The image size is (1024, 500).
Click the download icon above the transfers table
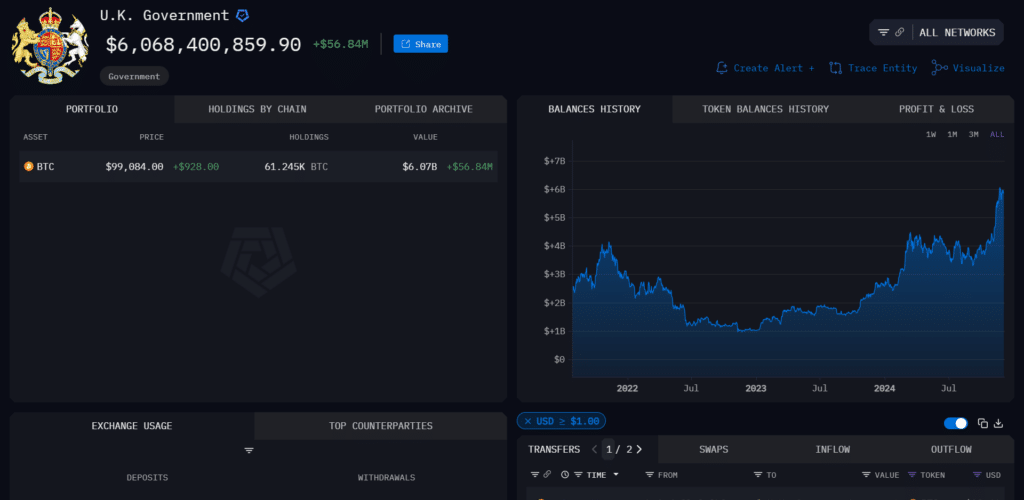pyautogui.click(x=998, y=423)
